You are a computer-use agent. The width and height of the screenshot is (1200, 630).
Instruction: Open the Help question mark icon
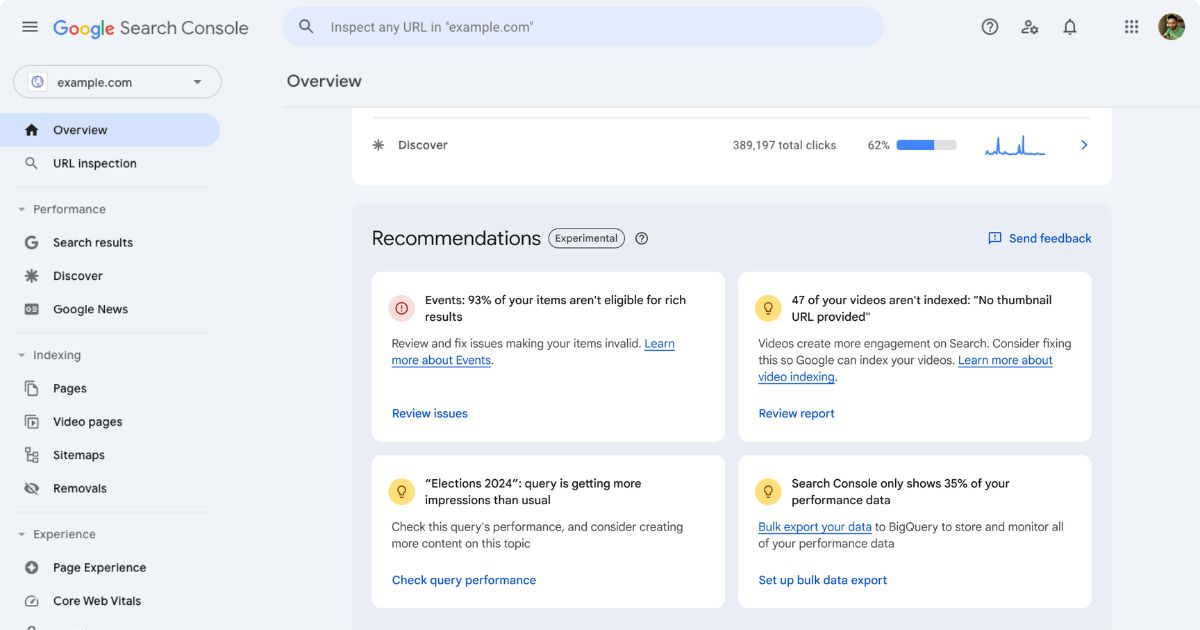[x=990, y=27]
